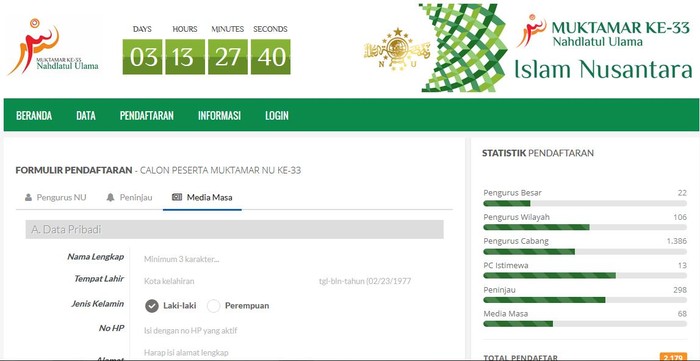The height and width of the screenshot is (361, 700).
Task: Click the STATISTIK PENDAFTARAN heading
Action: pos(538,153)
